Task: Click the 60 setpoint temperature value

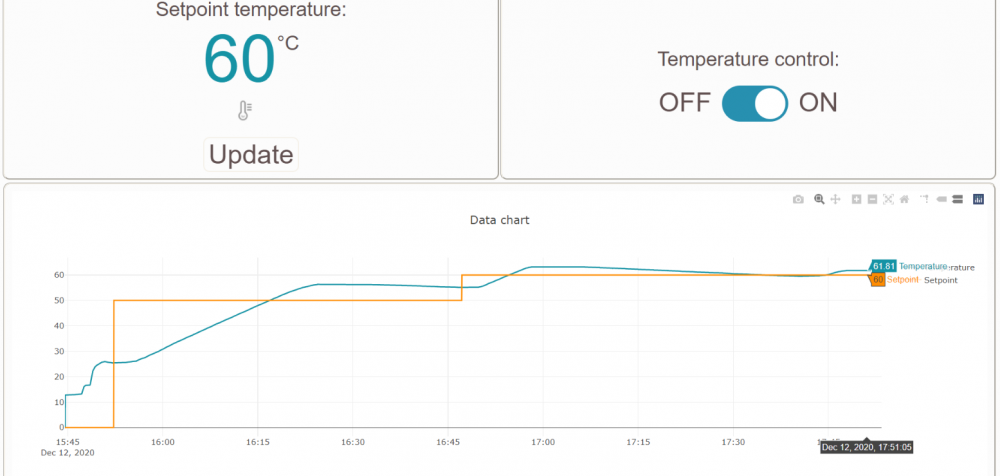Action: (240, 62)
